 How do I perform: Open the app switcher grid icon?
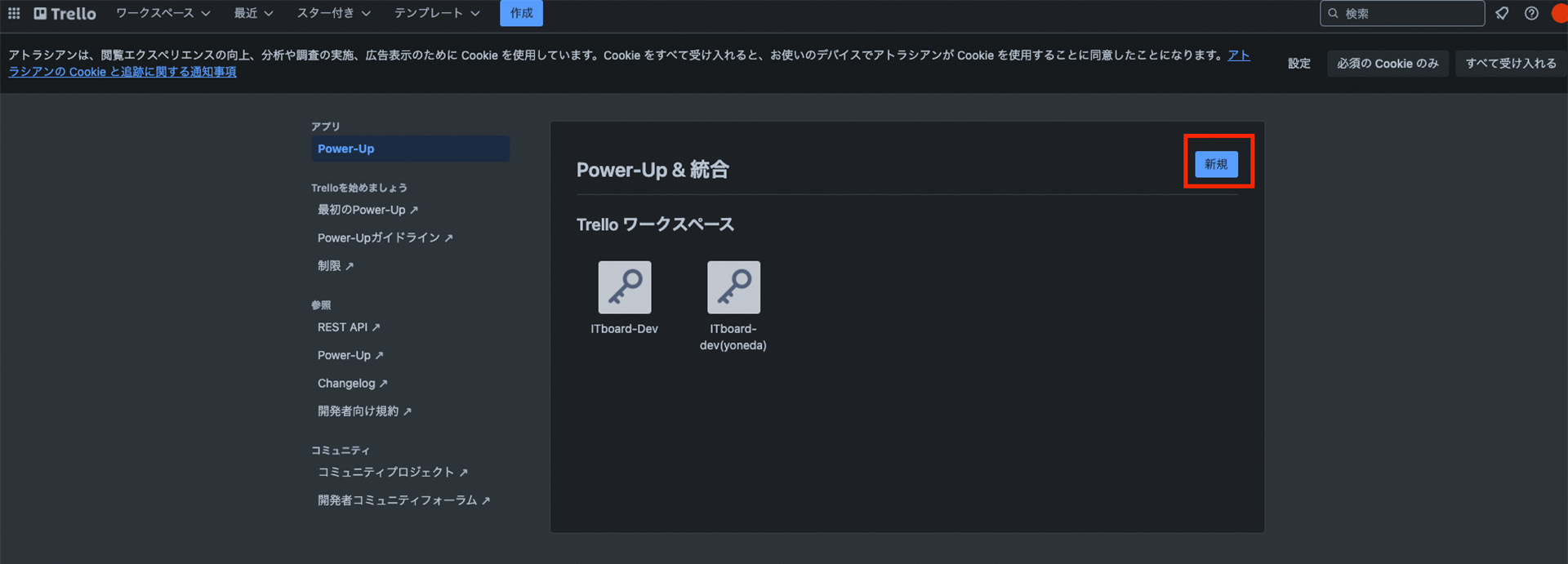pyautogui.click(x=14, y=13)
